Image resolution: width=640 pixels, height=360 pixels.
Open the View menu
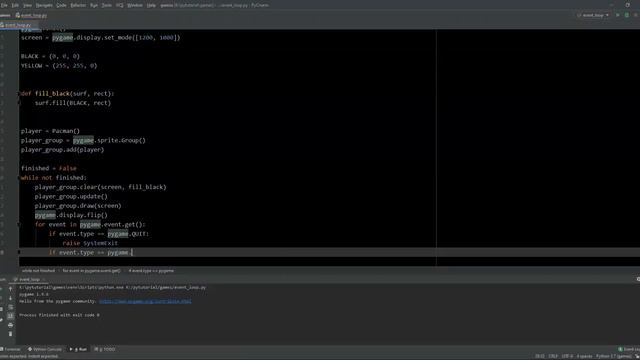[27, 5]
